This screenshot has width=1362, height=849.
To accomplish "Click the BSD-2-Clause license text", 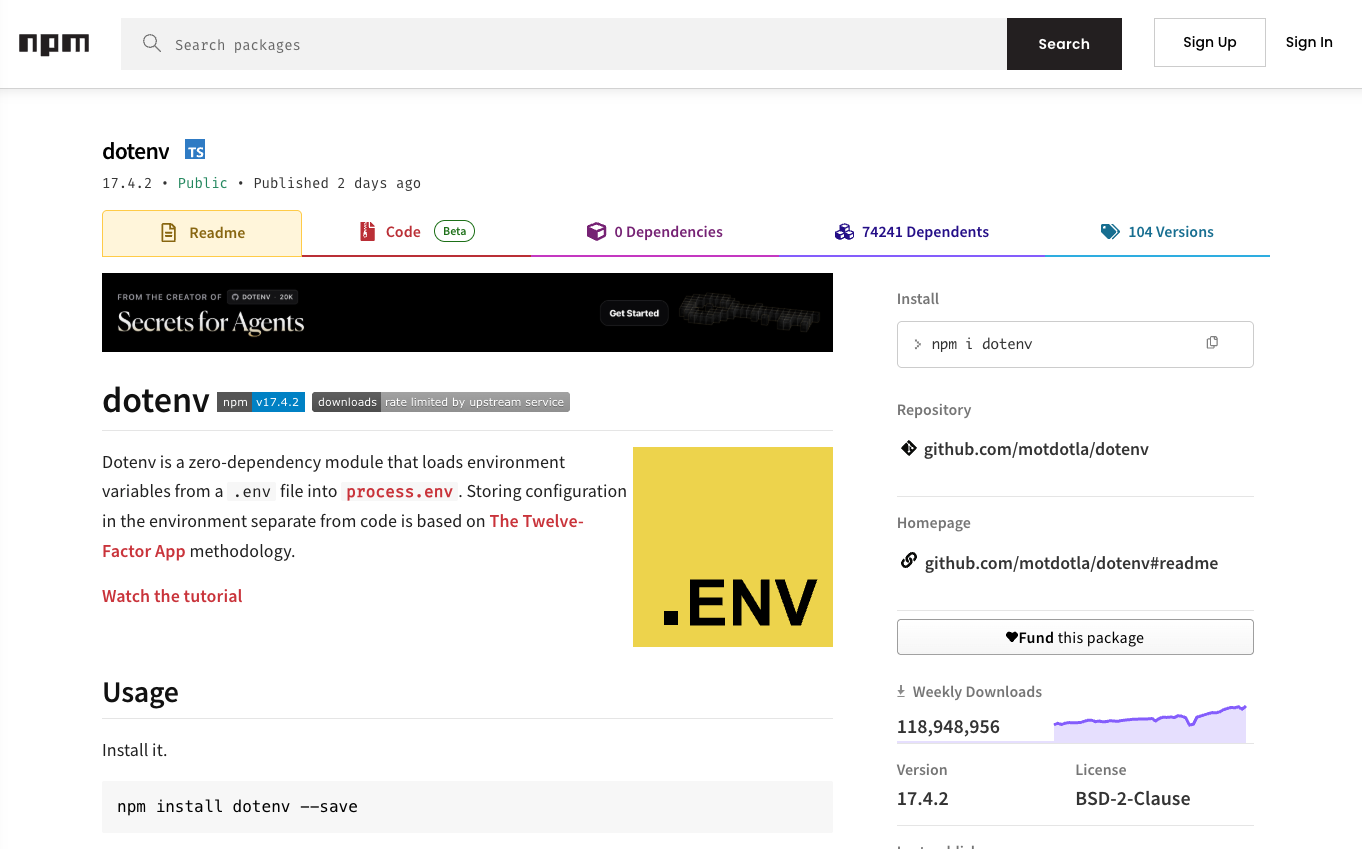I will click(x=1133, y=799).
